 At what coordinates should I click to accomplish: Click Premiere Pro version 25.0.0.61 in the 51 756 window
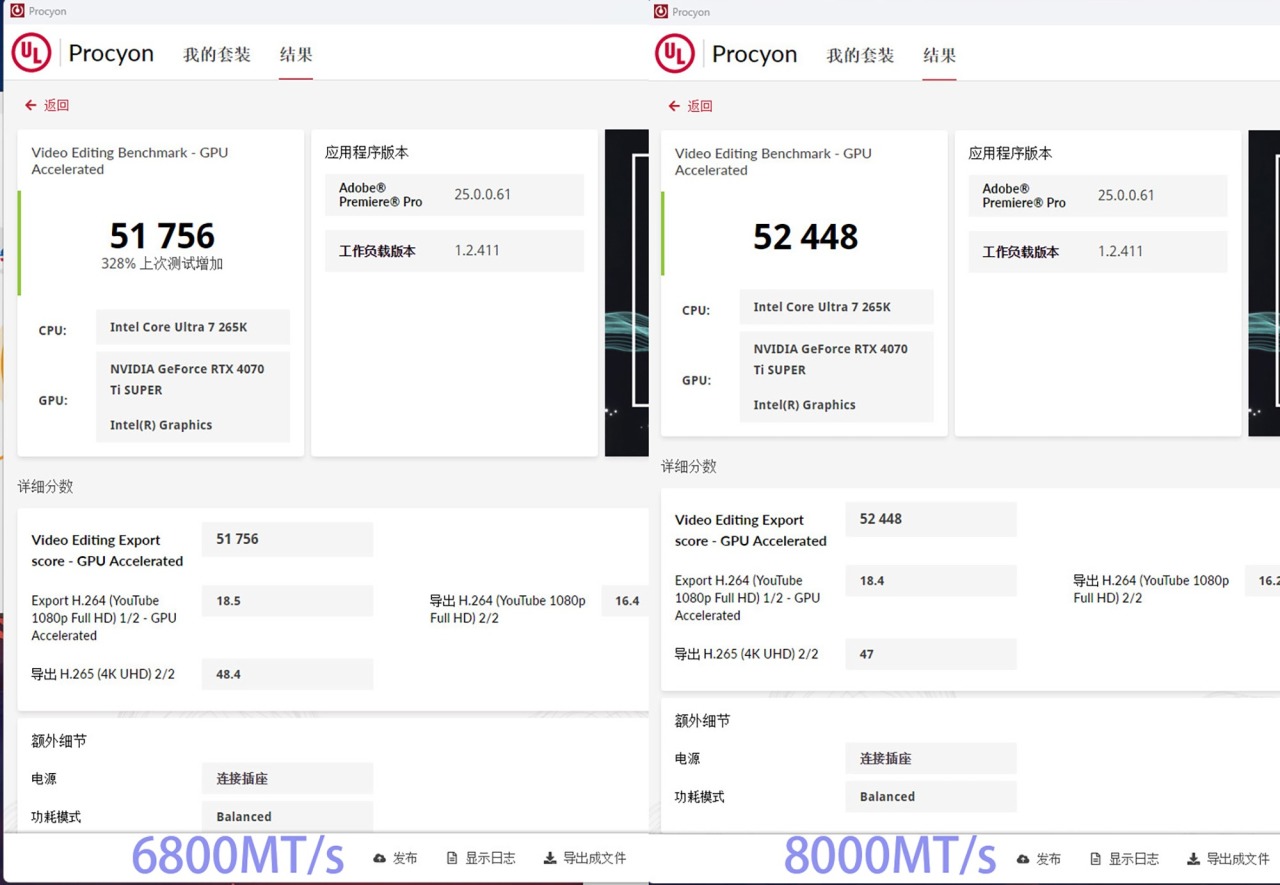tap(483, 195)
